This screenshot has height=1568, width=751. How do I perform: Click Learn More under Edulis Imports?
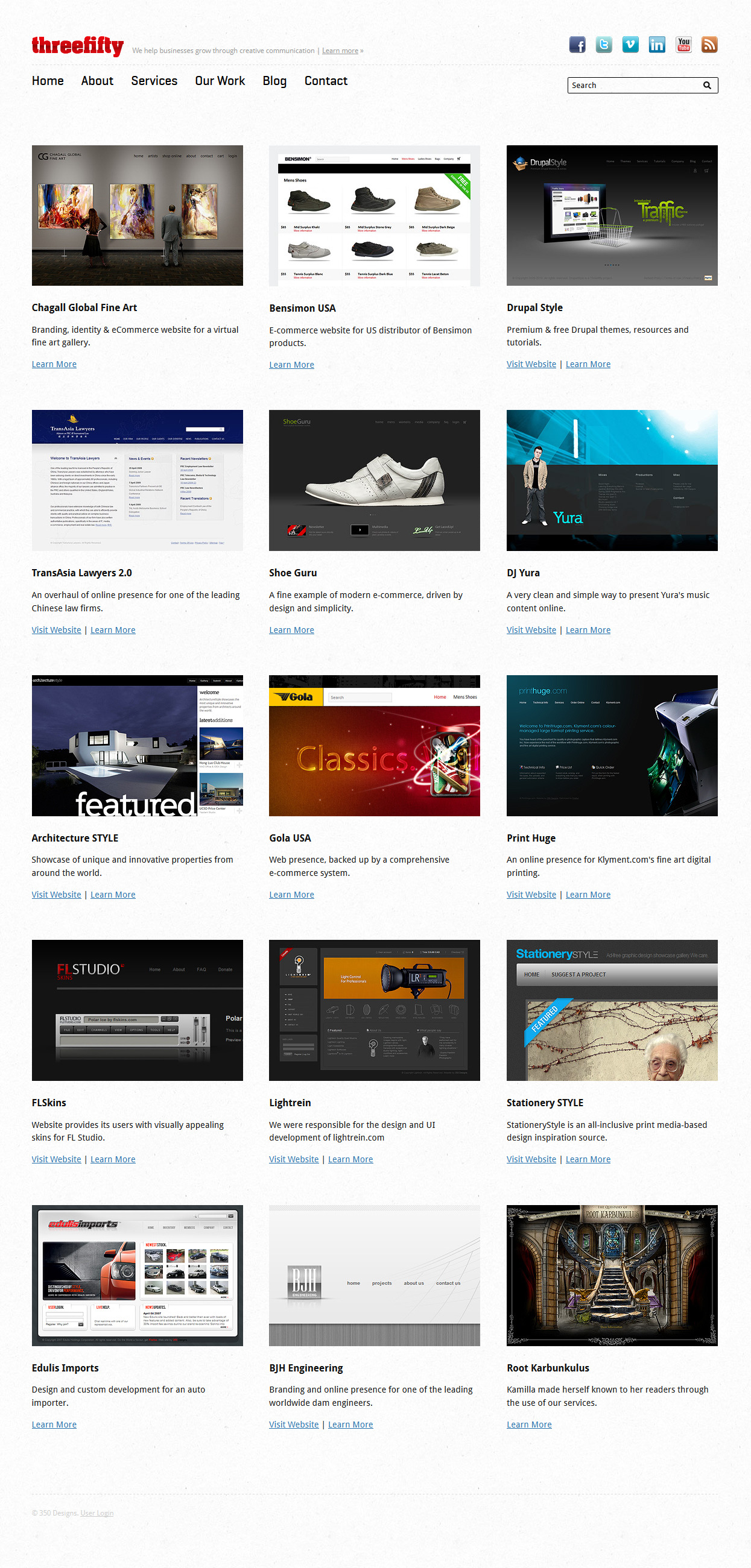click(x=54, y=1425)
